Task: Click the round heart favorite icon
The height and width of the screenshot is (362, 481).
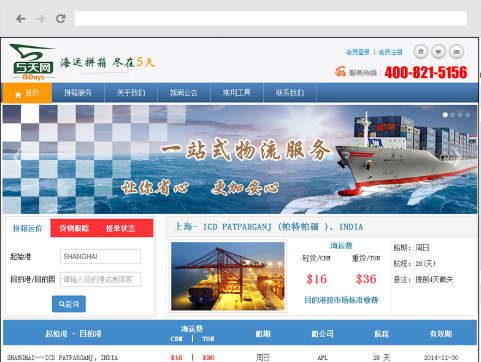Action: click(x=439, y=52)
